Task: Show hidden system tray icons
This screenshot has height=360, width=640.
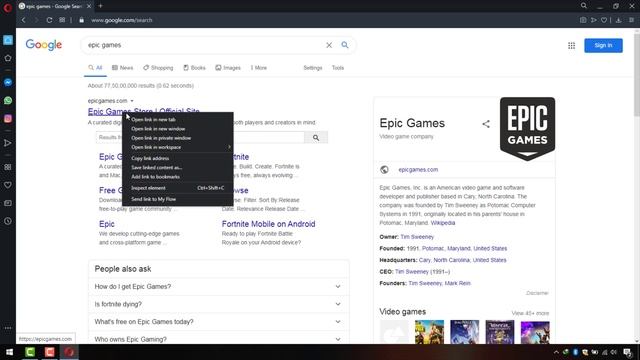Action: 556,352
